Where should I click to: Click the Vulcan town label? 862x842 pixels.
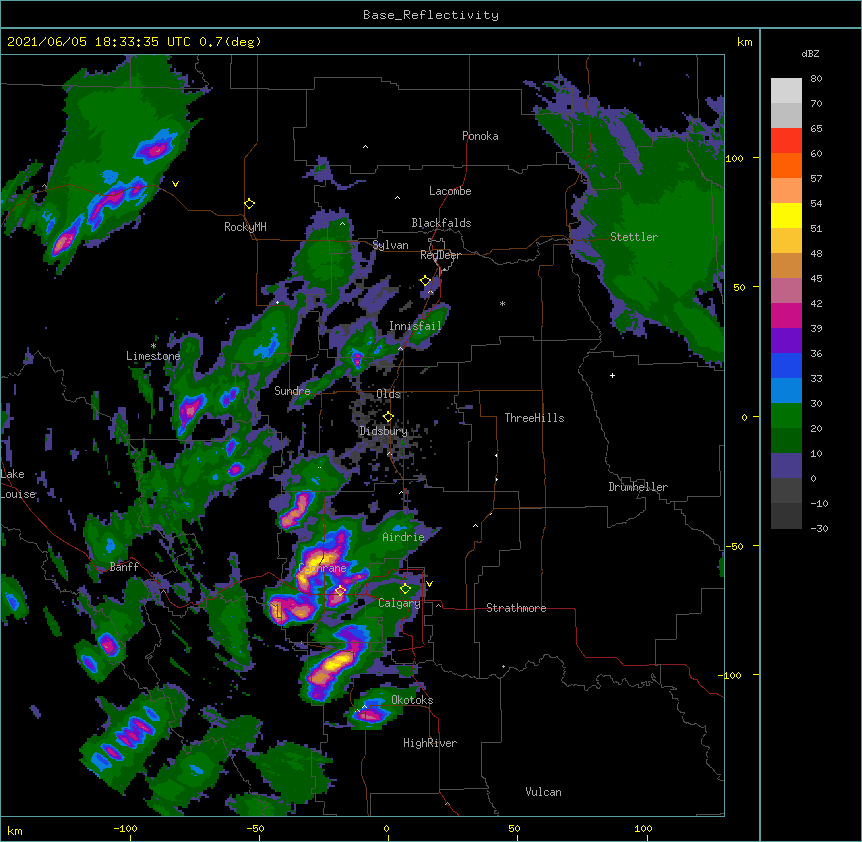tap(543, 792)
